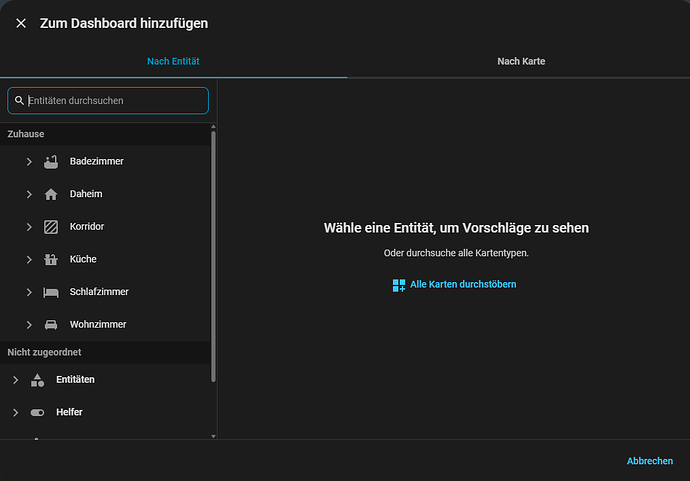The width and height of the screenshot is (690, 481).
Task: Click the Entitäten shapes icon
Action: [x=37, y=380]
